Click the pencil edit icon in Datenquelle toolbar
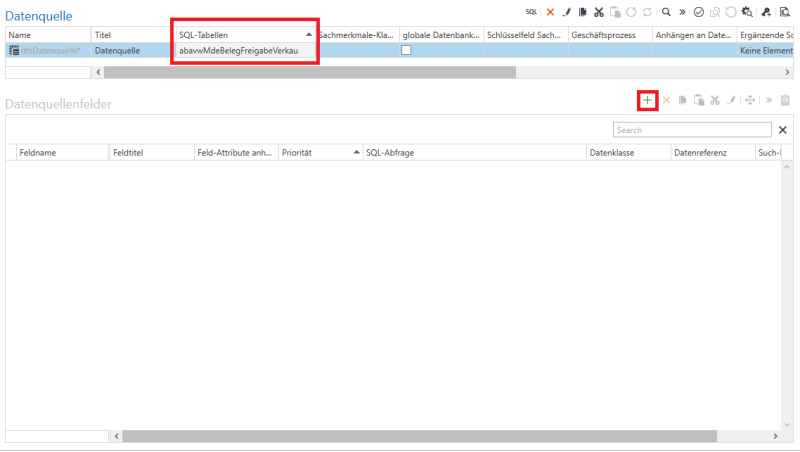 coord(566,12)
